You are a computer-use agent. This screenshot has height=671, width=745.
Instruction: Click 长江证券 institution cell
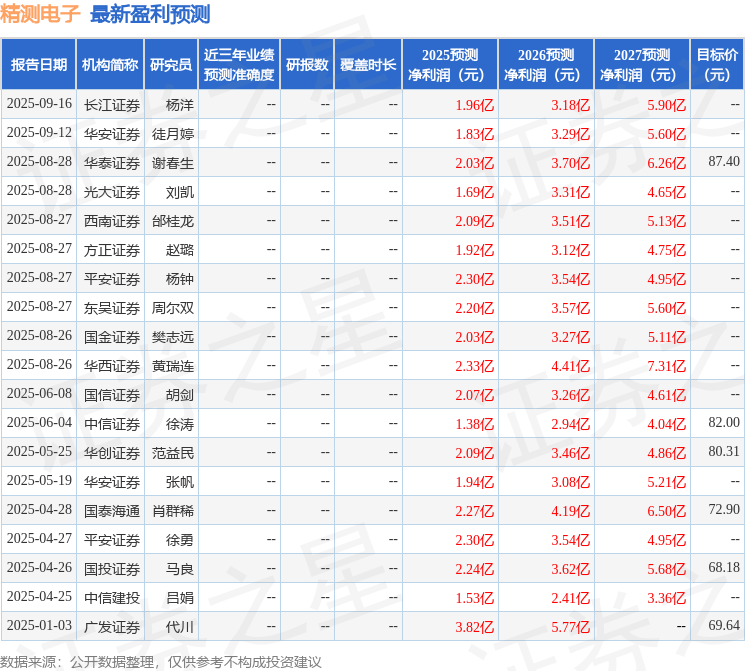click(x=112, y=105)
